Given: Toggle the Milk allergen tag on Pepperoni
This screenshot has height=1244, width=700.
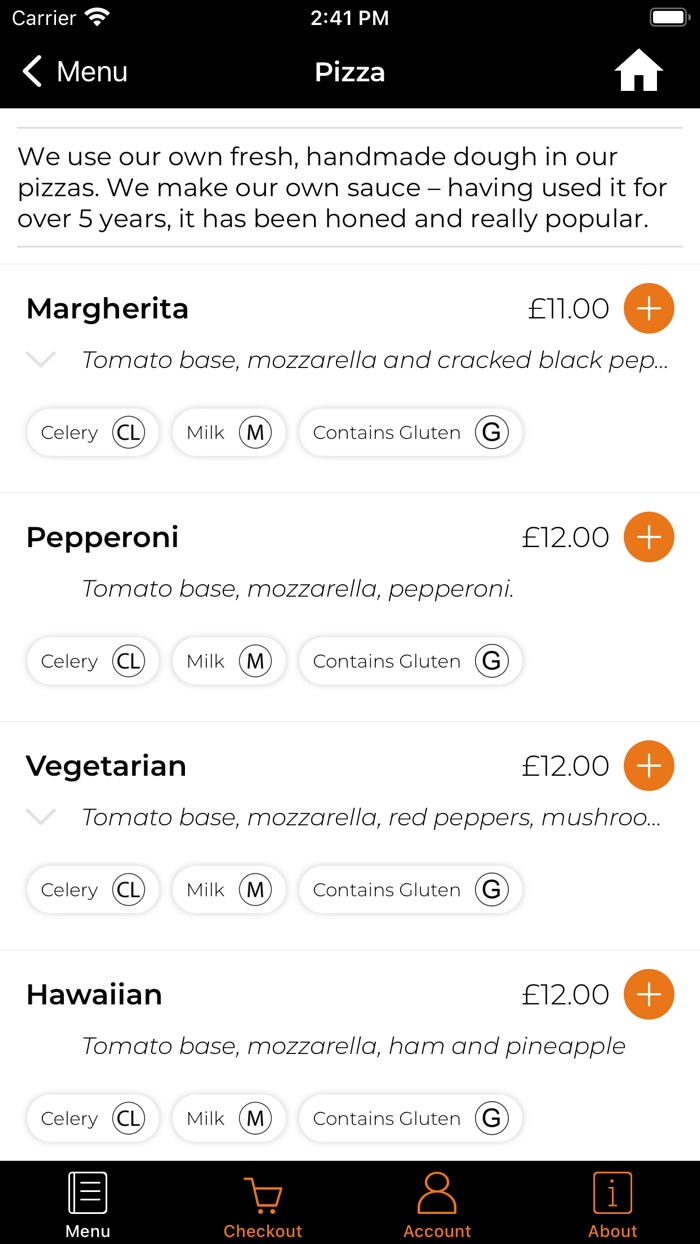Looking at the screenshot, I should (x=228, y=661).
